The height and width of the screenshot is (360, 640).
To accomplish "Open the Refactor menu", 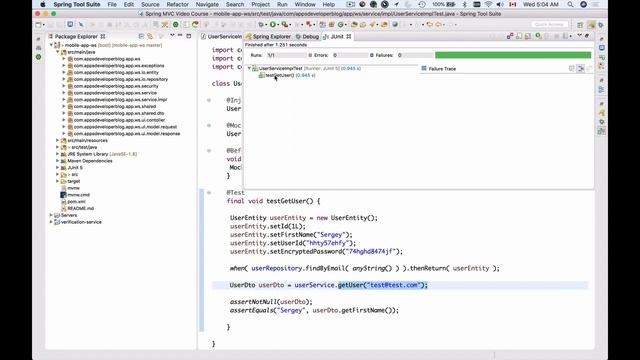I will pos(178,4).
